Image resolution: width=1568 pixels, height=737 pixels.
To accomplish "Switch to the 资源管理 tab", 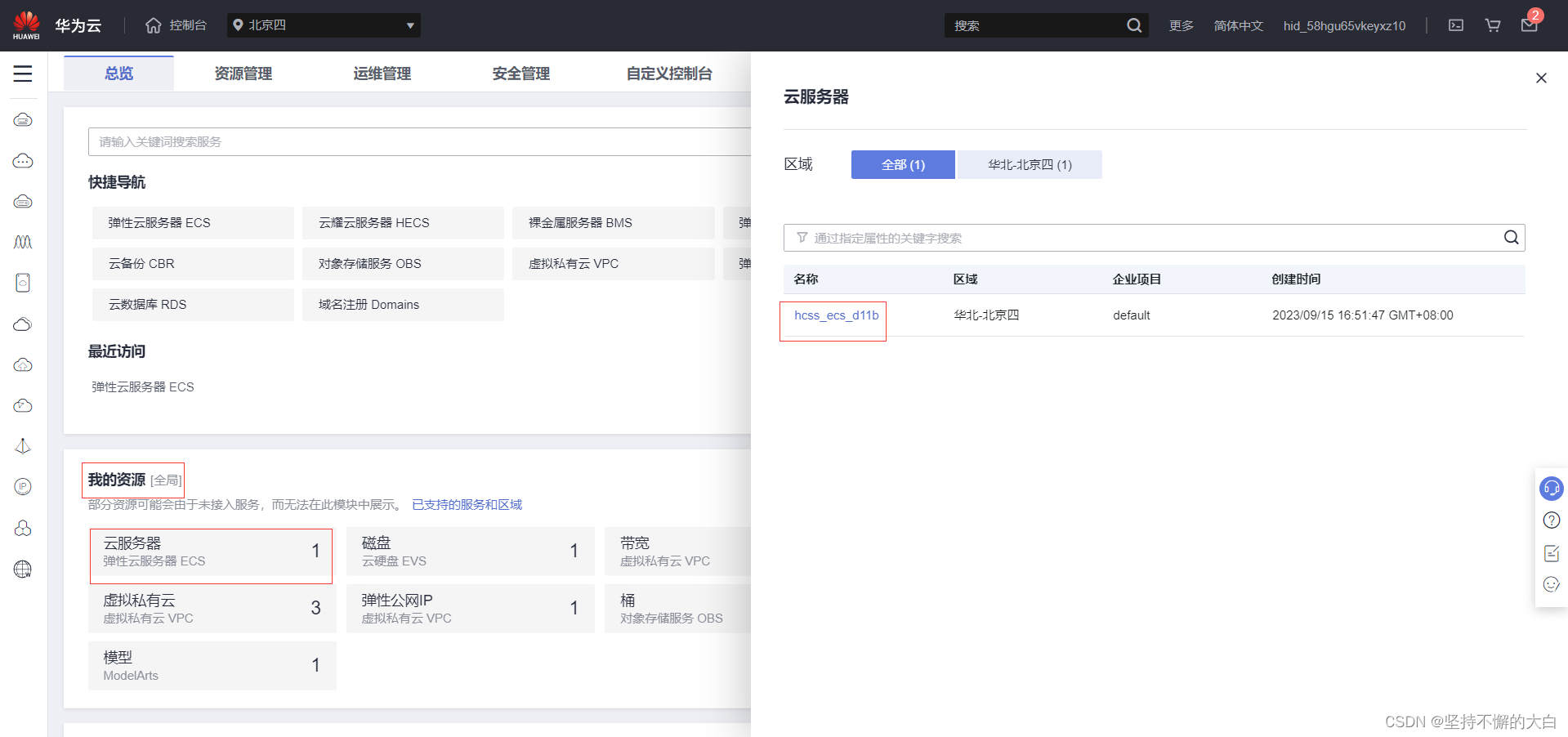I will [243, 74].
